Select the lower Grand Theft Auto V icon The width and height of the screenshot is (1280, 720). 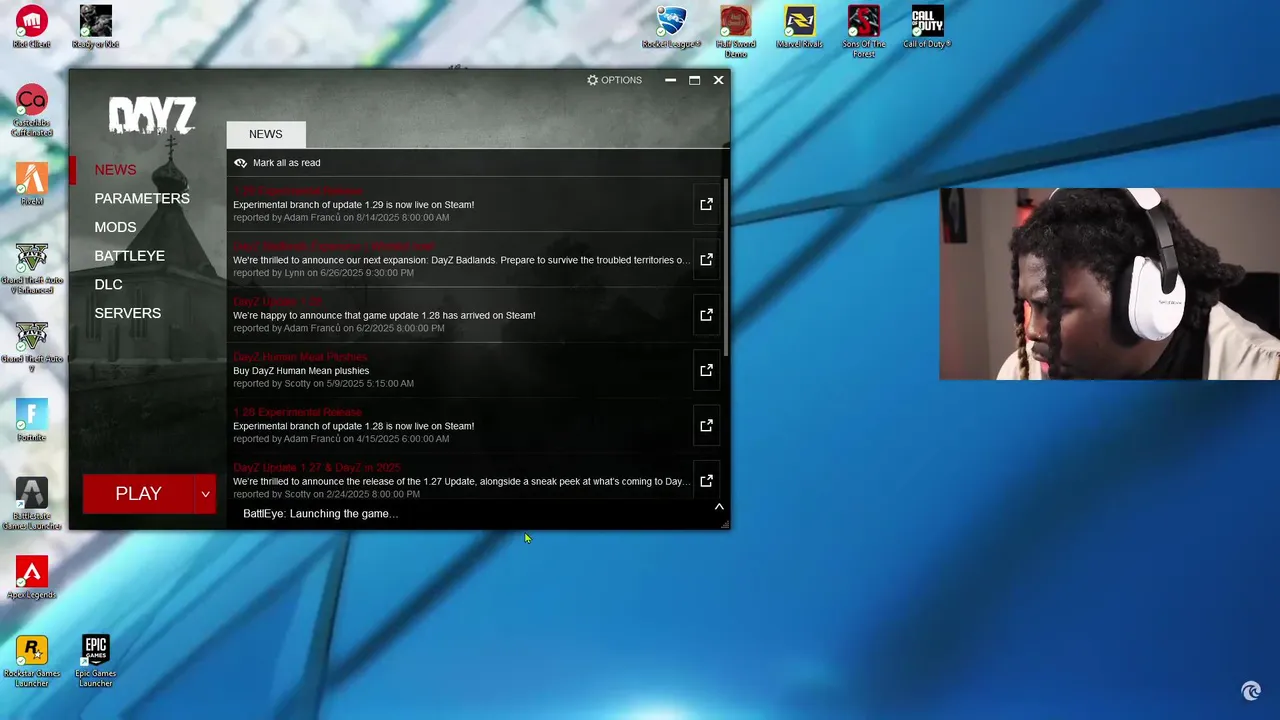(32, 347)
